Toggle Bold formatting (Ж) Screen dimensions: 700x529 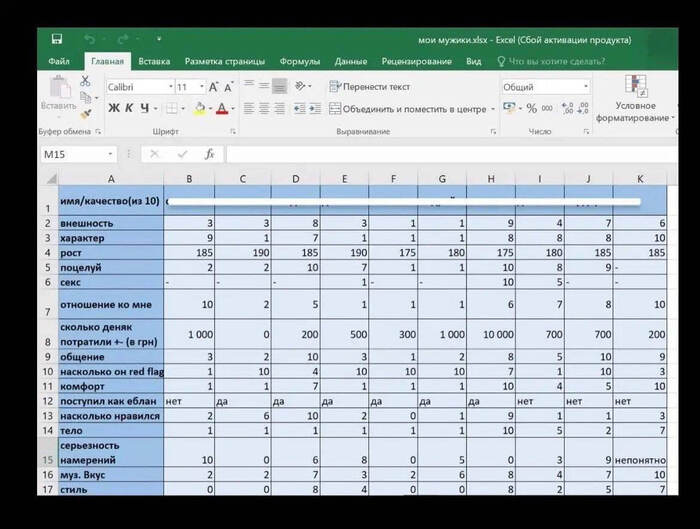pos(113,108)
